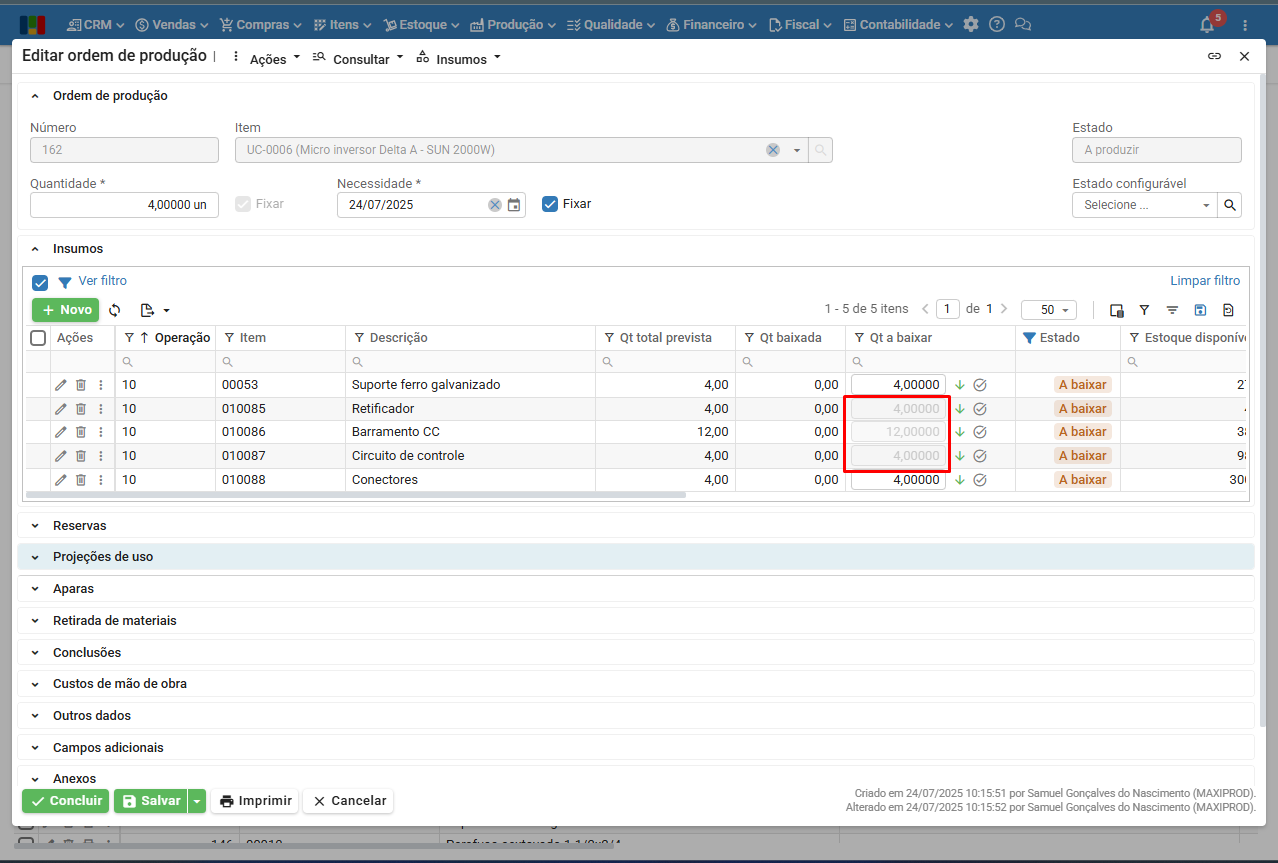Viewport: 1278px width, 863px height.
Task: Click the copy link icon in dialog header
Action: point(1214,57)
